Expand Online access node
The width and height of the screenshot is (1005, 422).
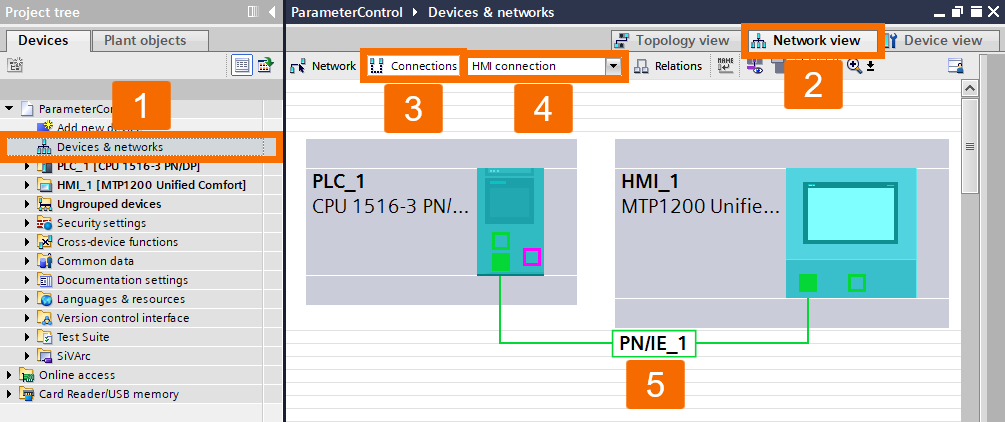[x=9, y=375]
